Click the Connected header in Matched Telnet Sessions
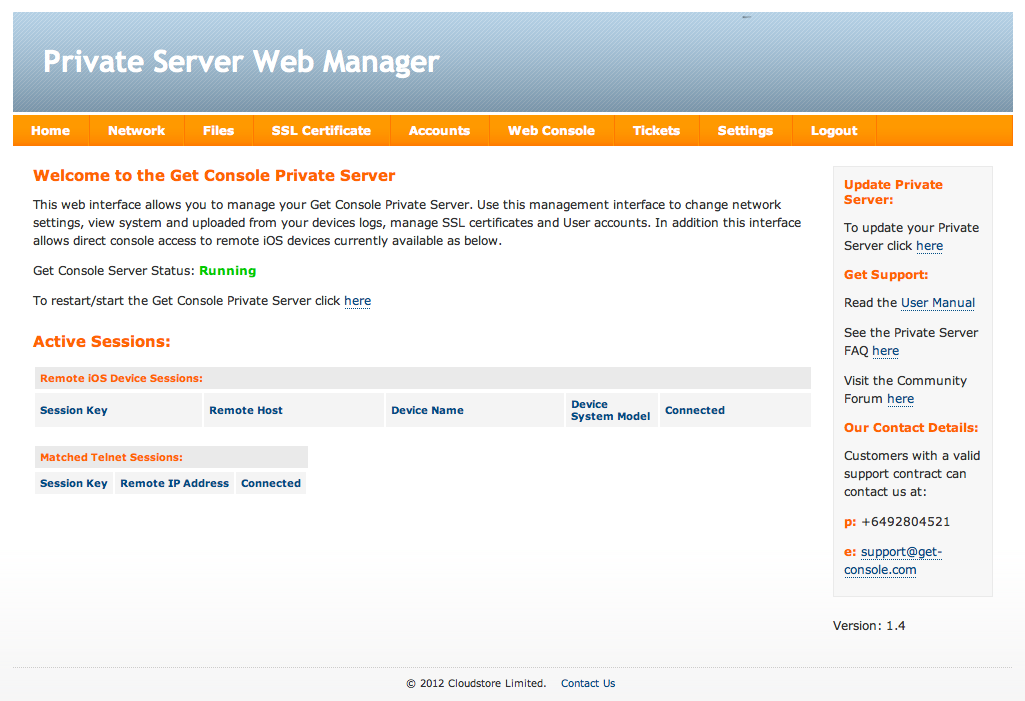1025x701 pixels. tap(270, 482)
